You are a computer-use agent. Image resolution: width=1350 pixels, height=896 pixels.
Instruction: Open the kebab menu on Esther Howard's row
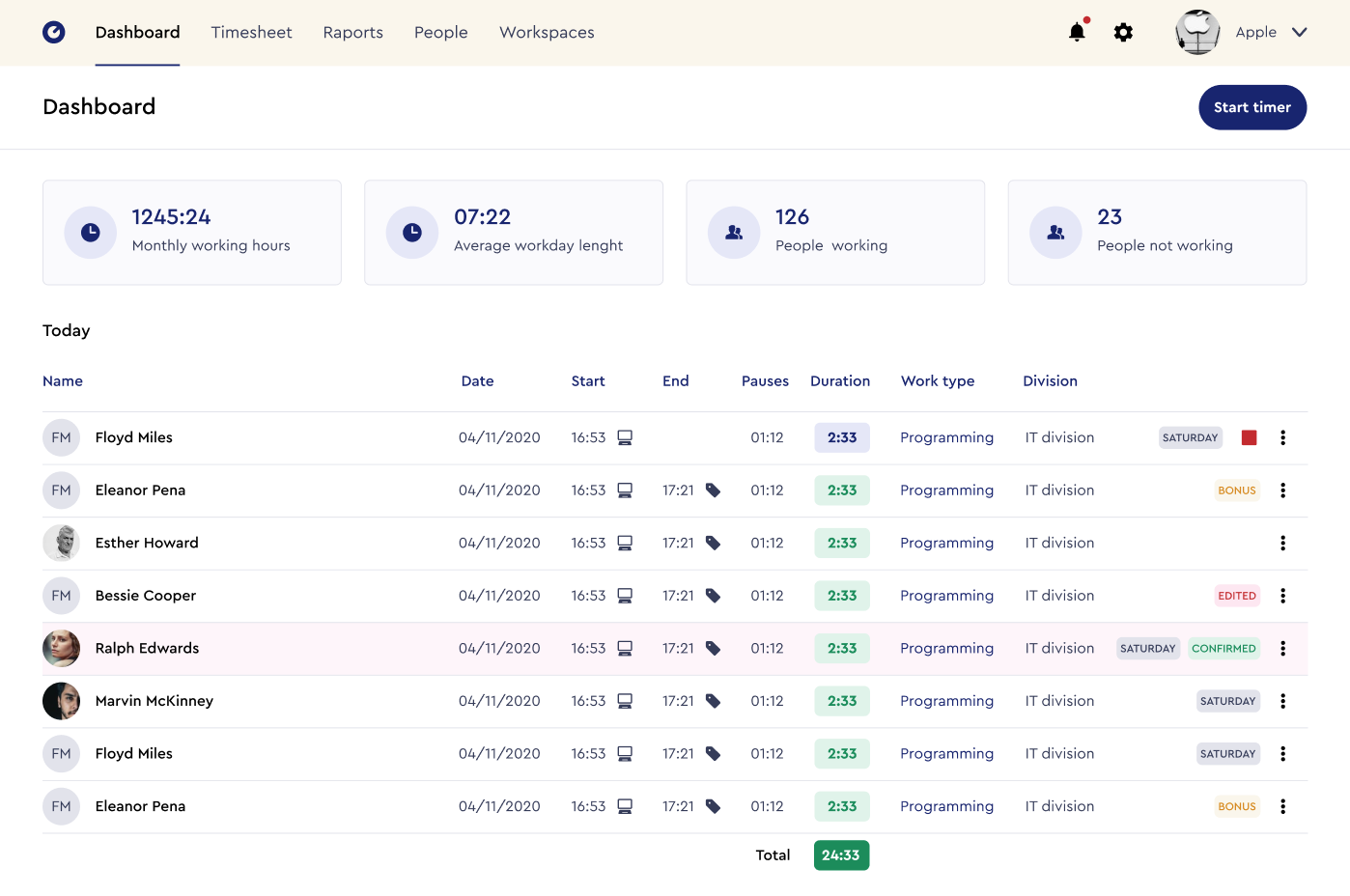pos(1282,543)
